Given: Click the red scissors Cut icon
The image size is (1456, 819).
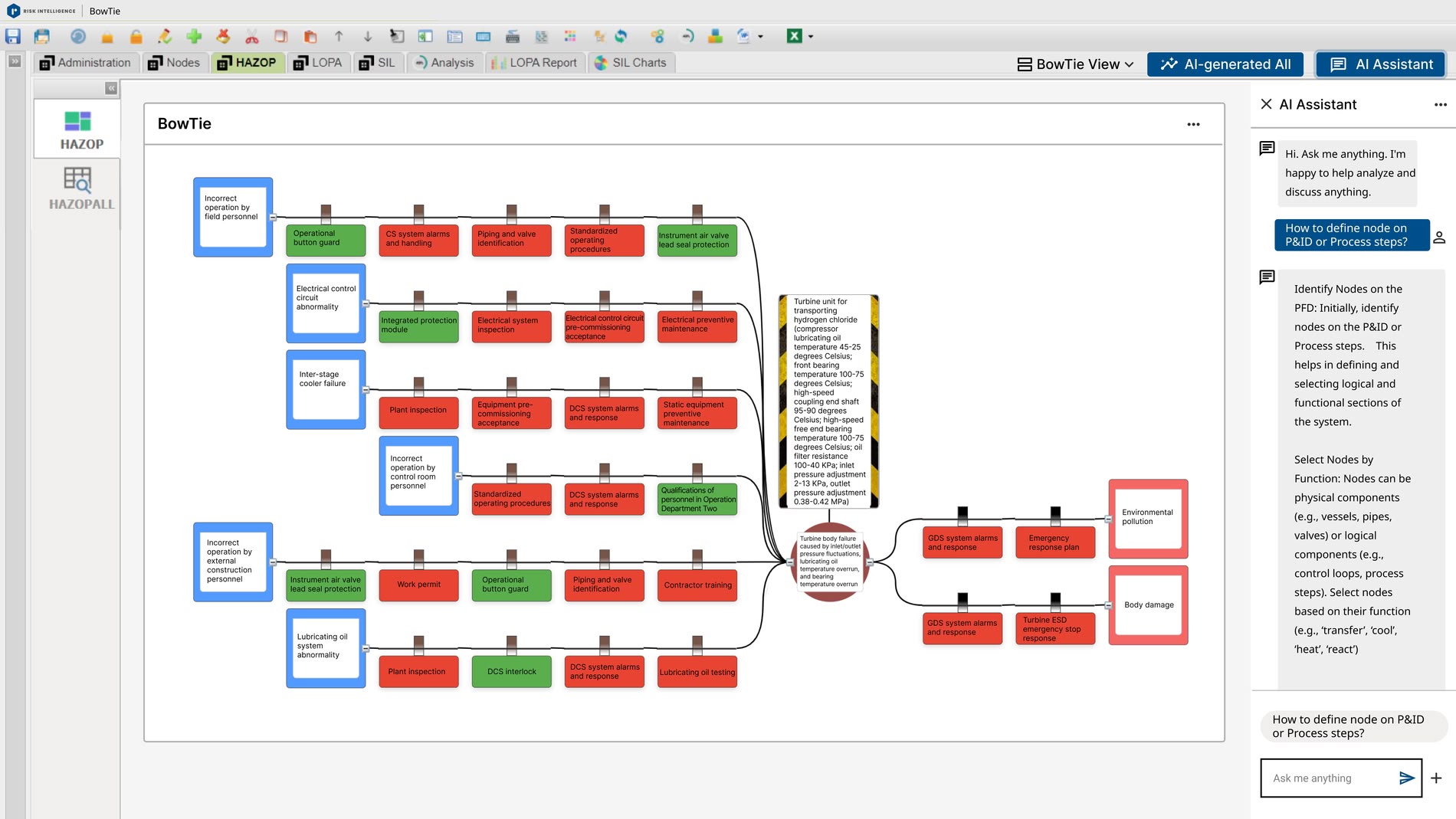Looking at the screenshot, I should [x=251, y=36].
